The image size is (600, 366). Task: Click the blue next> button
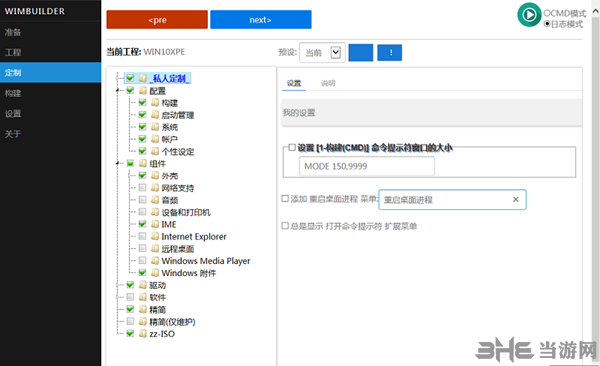point(261,20)
